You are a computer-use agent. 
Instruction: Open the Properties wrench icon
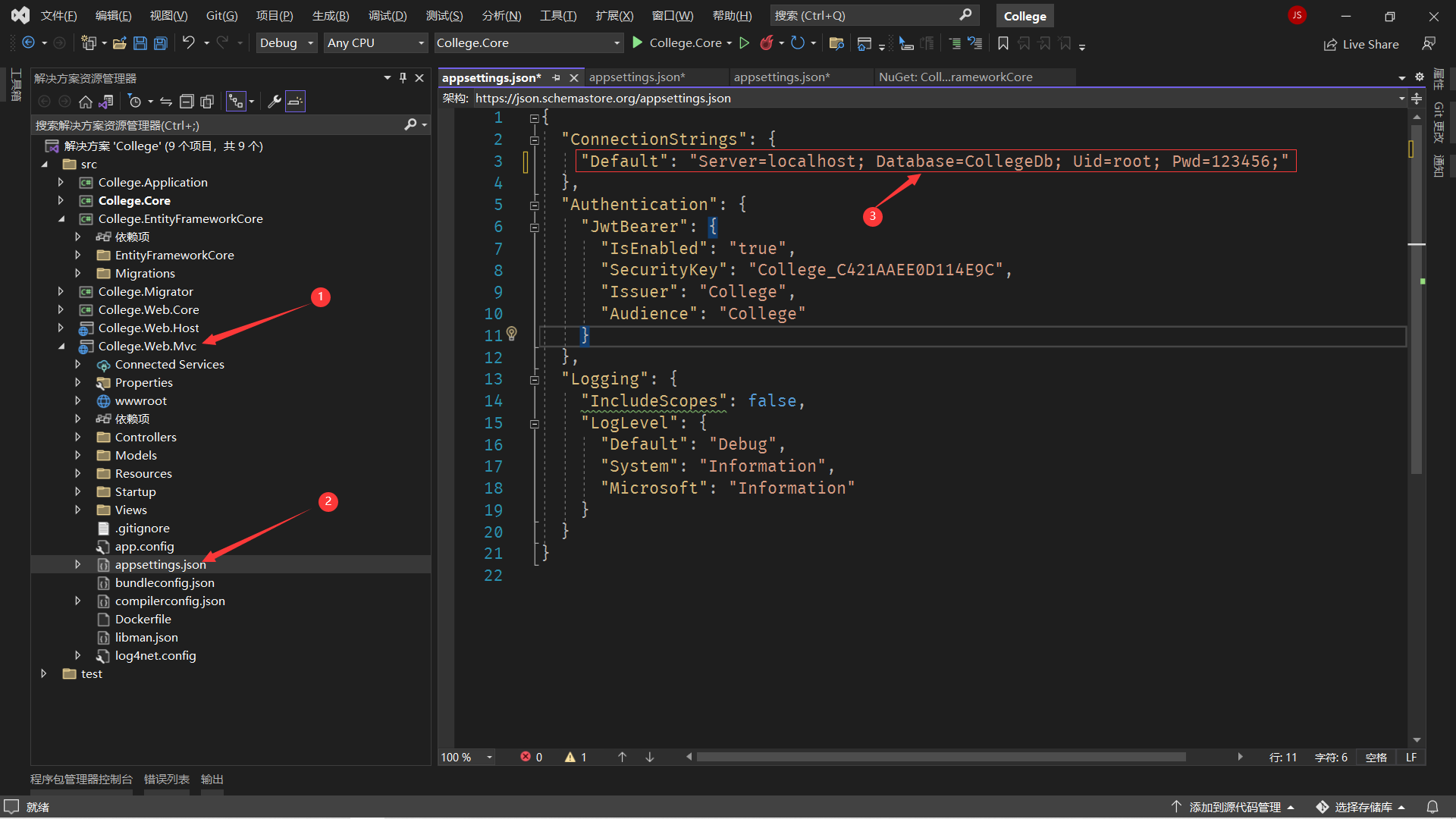coord(275,101)
